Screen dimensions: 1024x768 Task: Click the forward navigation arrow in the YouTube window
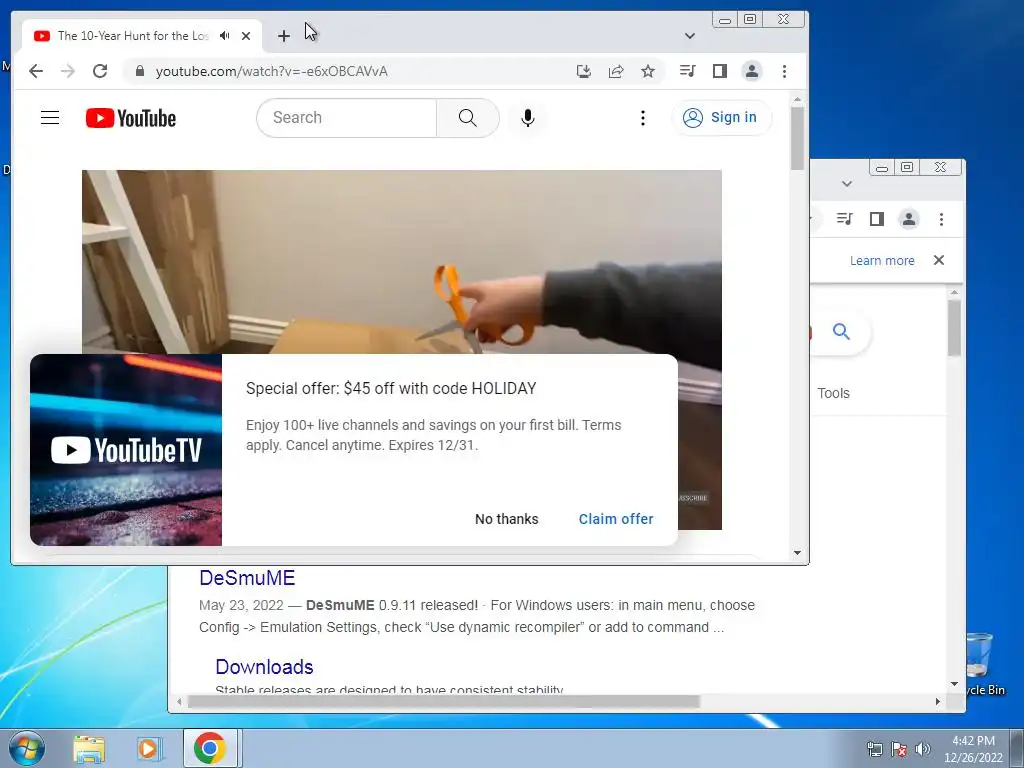tap(68, 71)
